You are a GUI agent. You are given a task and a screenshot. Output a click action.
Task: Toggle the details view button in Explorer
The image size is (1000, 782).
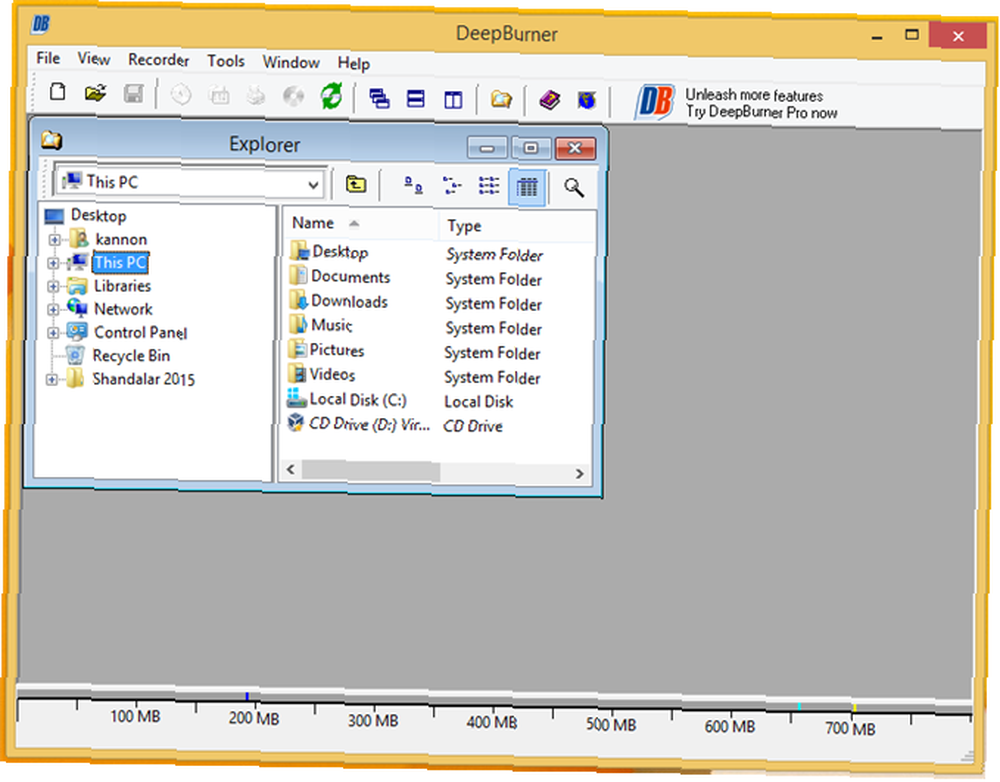tap(527, 187)
